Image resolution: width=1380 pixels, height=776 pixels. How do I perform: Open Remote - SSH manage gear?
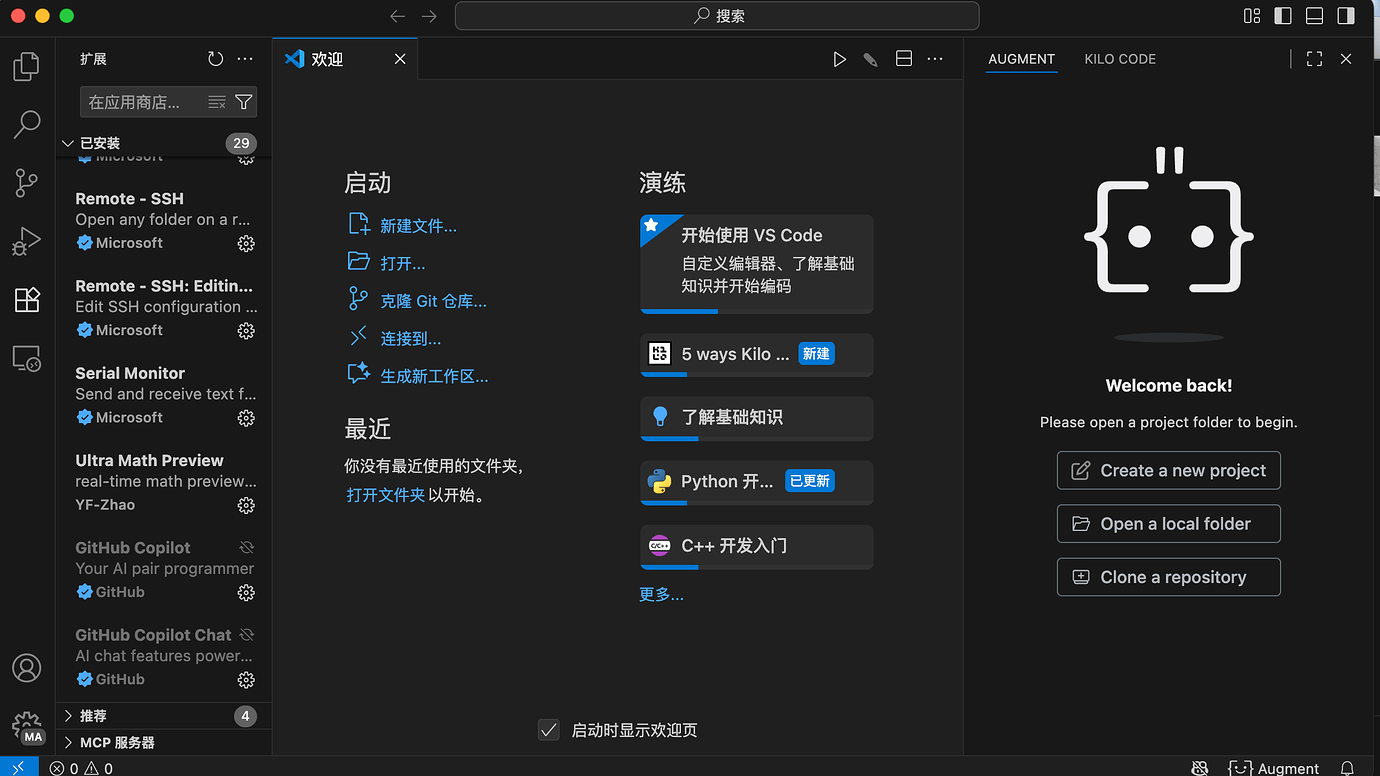coord(246,244)
